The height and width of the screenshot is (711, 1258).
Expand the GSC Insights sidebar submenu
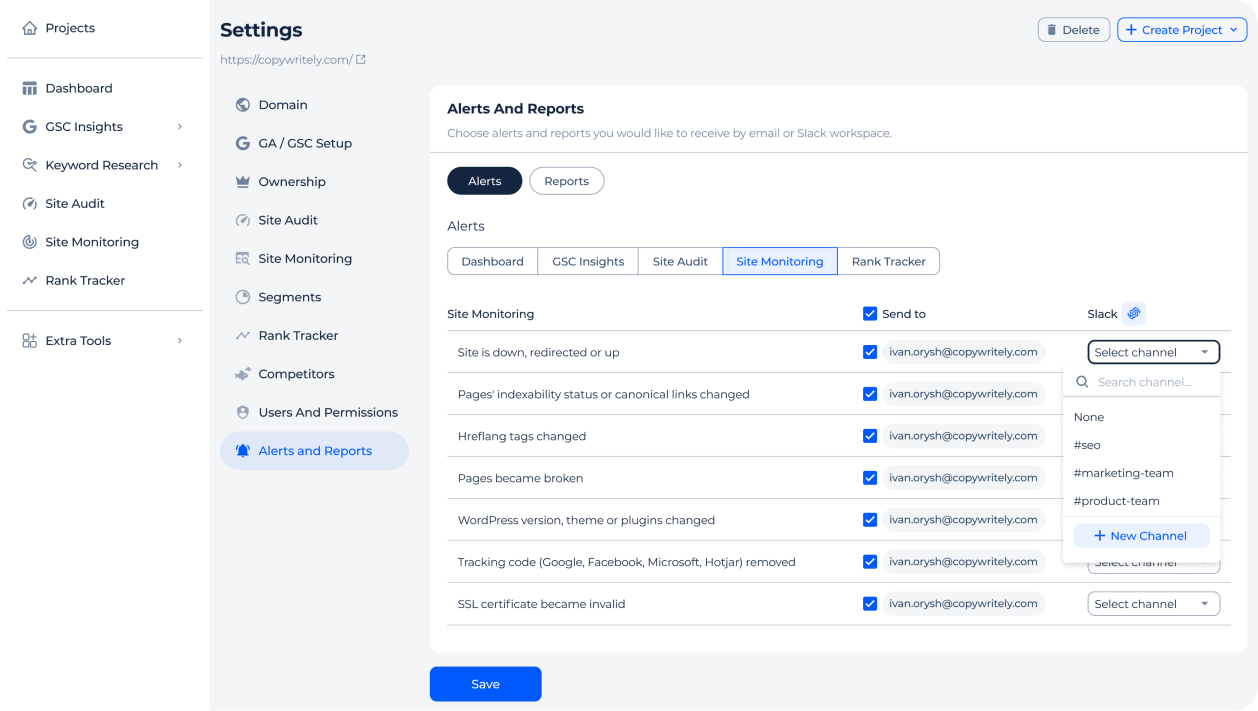coord(180,127)
